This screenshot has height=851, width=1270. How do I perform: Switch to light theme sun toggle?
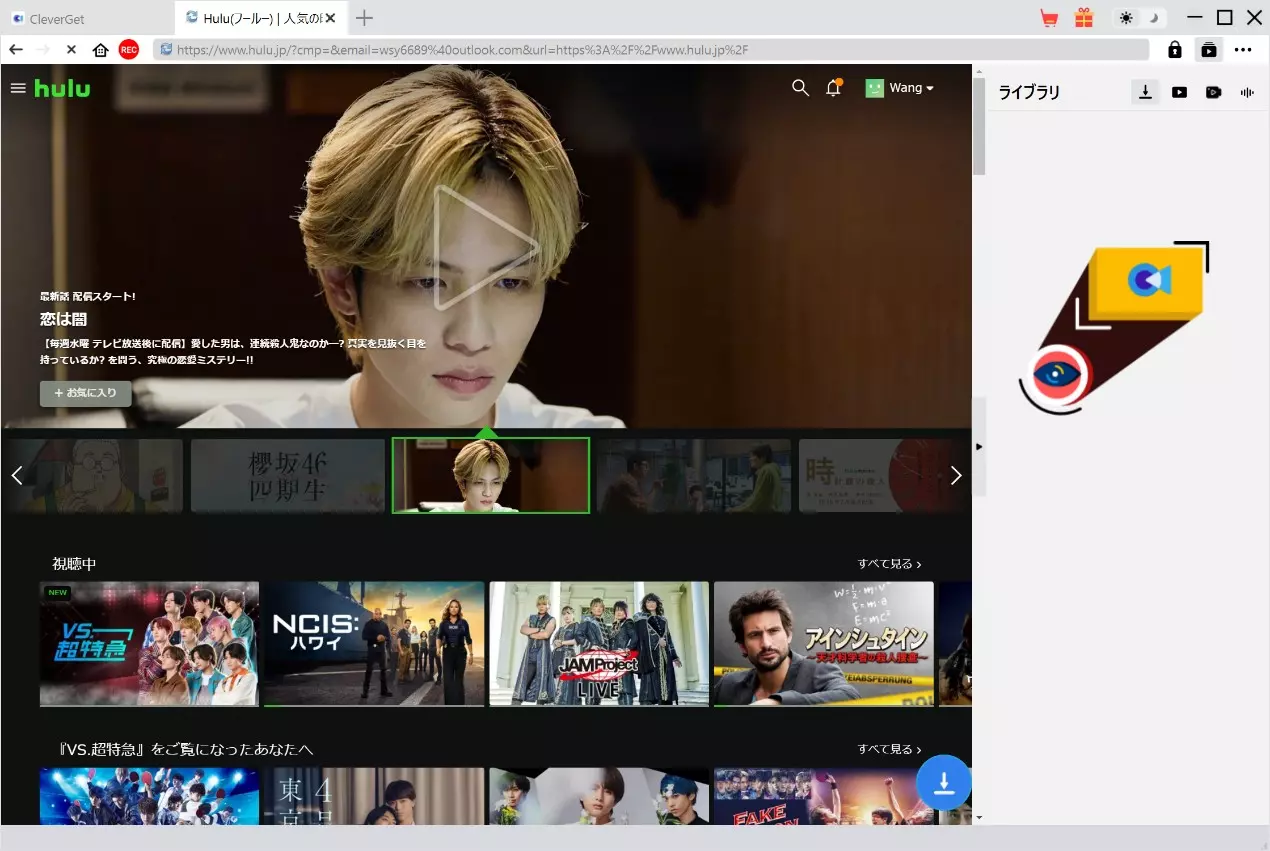pos(1126,18)
